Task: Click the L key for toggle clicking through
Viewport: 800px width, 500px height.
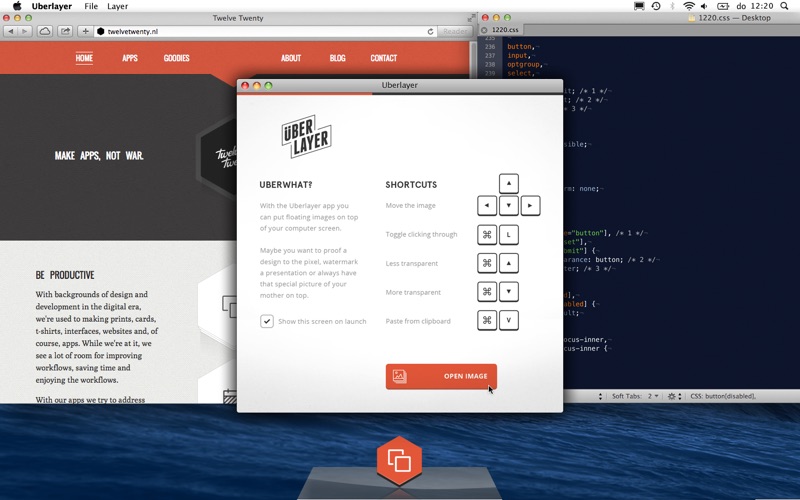Action: tap(509, 235)
